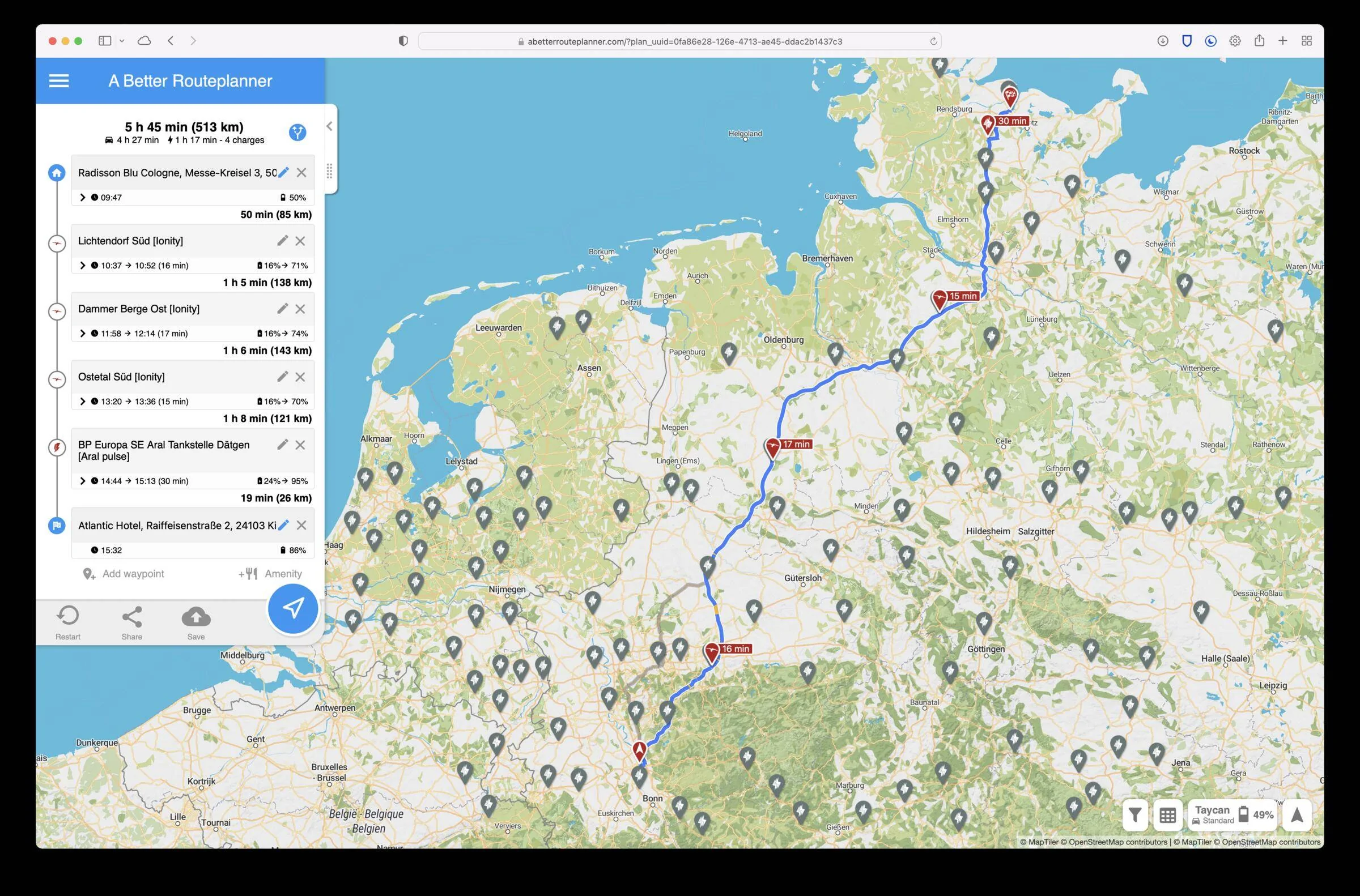
Task: Select the 17 min Ionity map marker
Action: (773, 447)
